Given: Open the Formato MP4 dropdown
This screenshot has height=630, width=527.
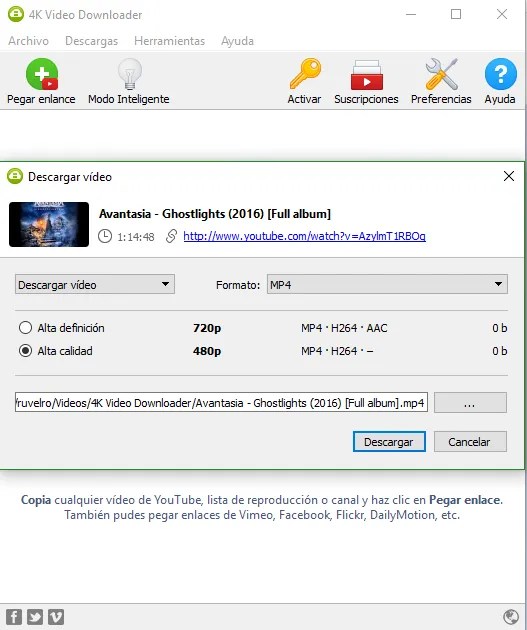Looking at the screenshot, I should [x=387, y=284].
